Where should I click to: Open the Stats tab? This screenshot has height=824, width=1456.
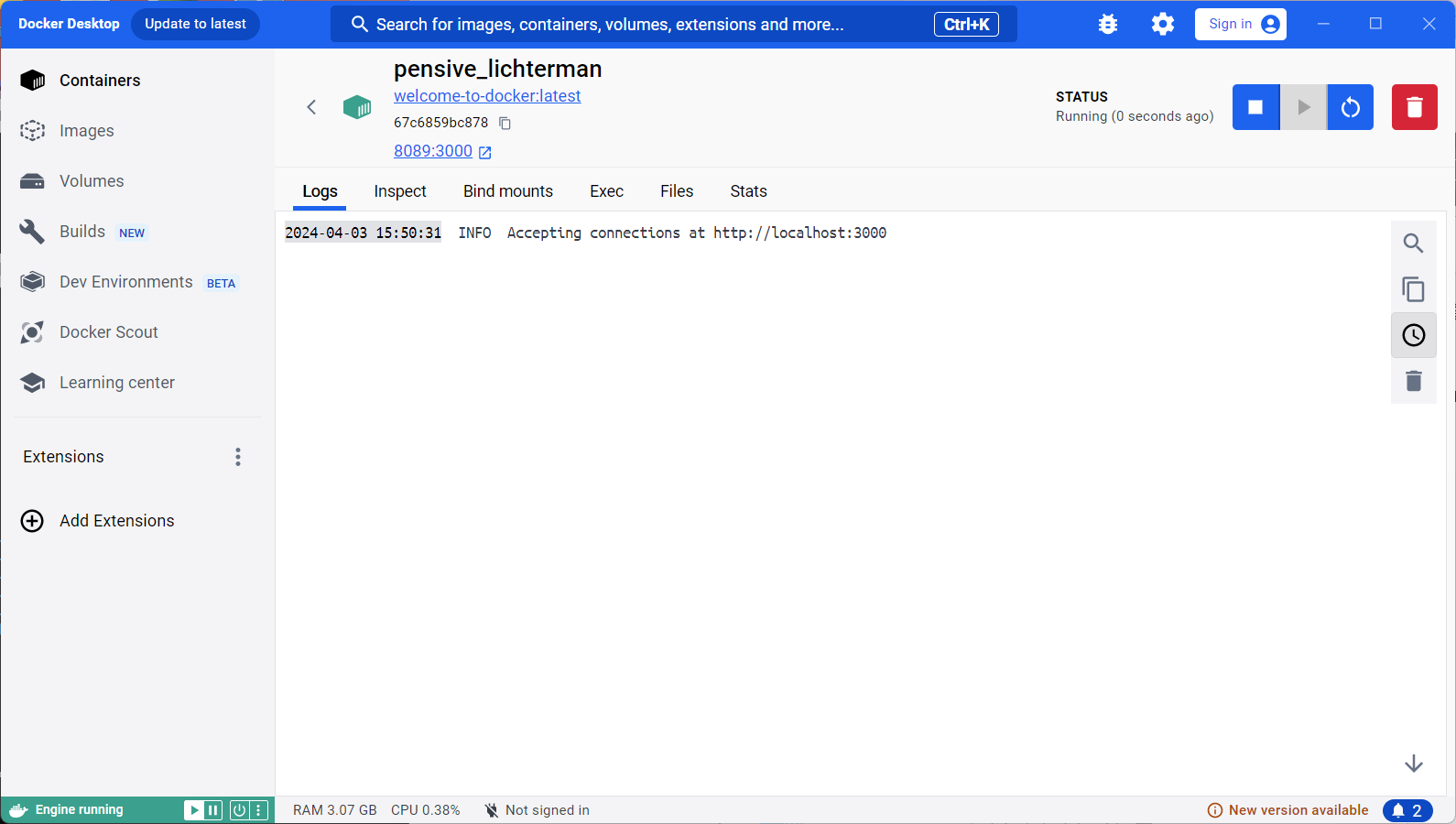pos(748,191)
